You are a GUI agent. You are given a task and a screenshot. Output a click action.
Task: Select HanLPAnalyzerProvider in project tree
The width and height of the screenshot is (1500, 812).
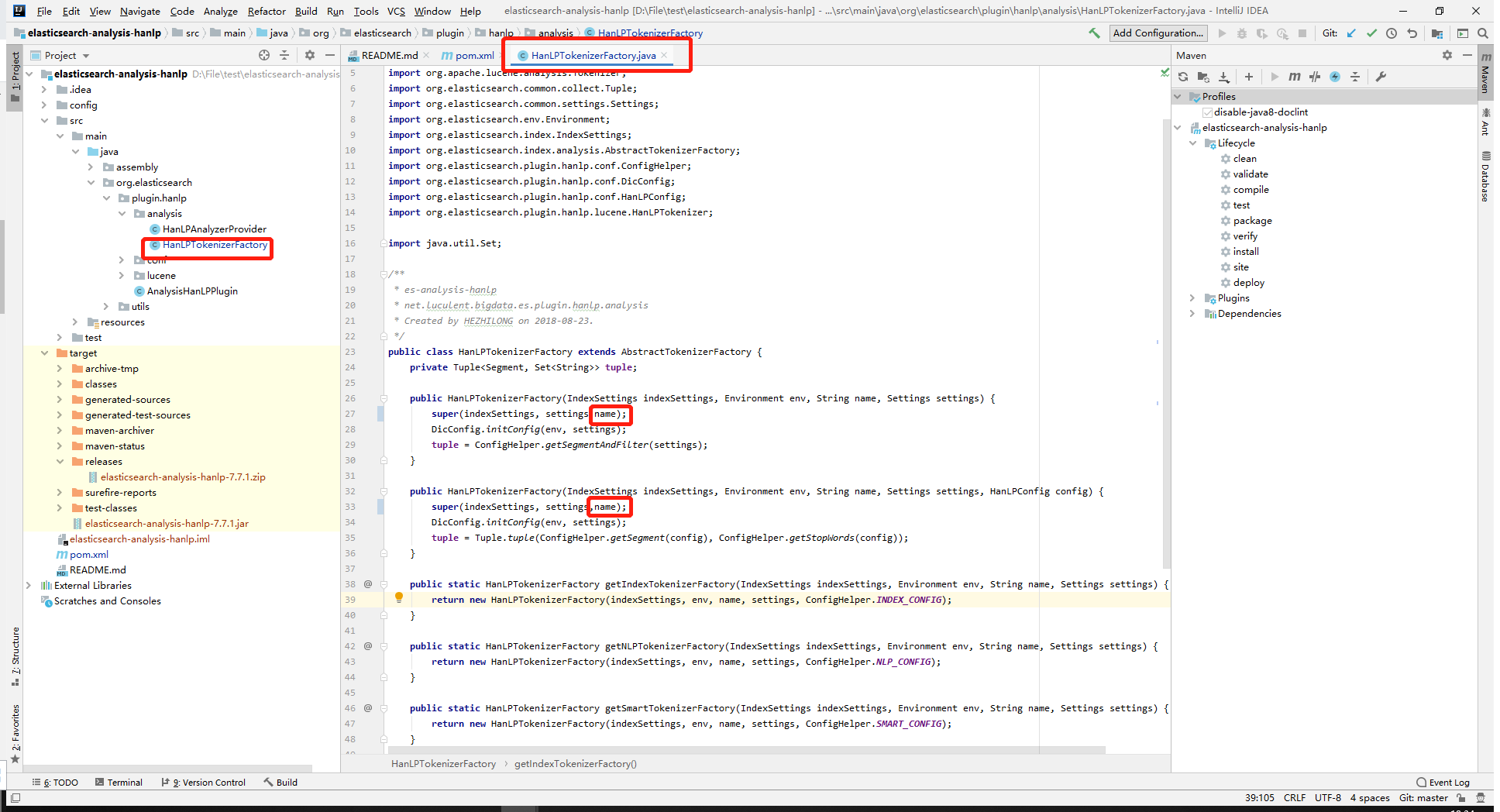pos(214,229)
